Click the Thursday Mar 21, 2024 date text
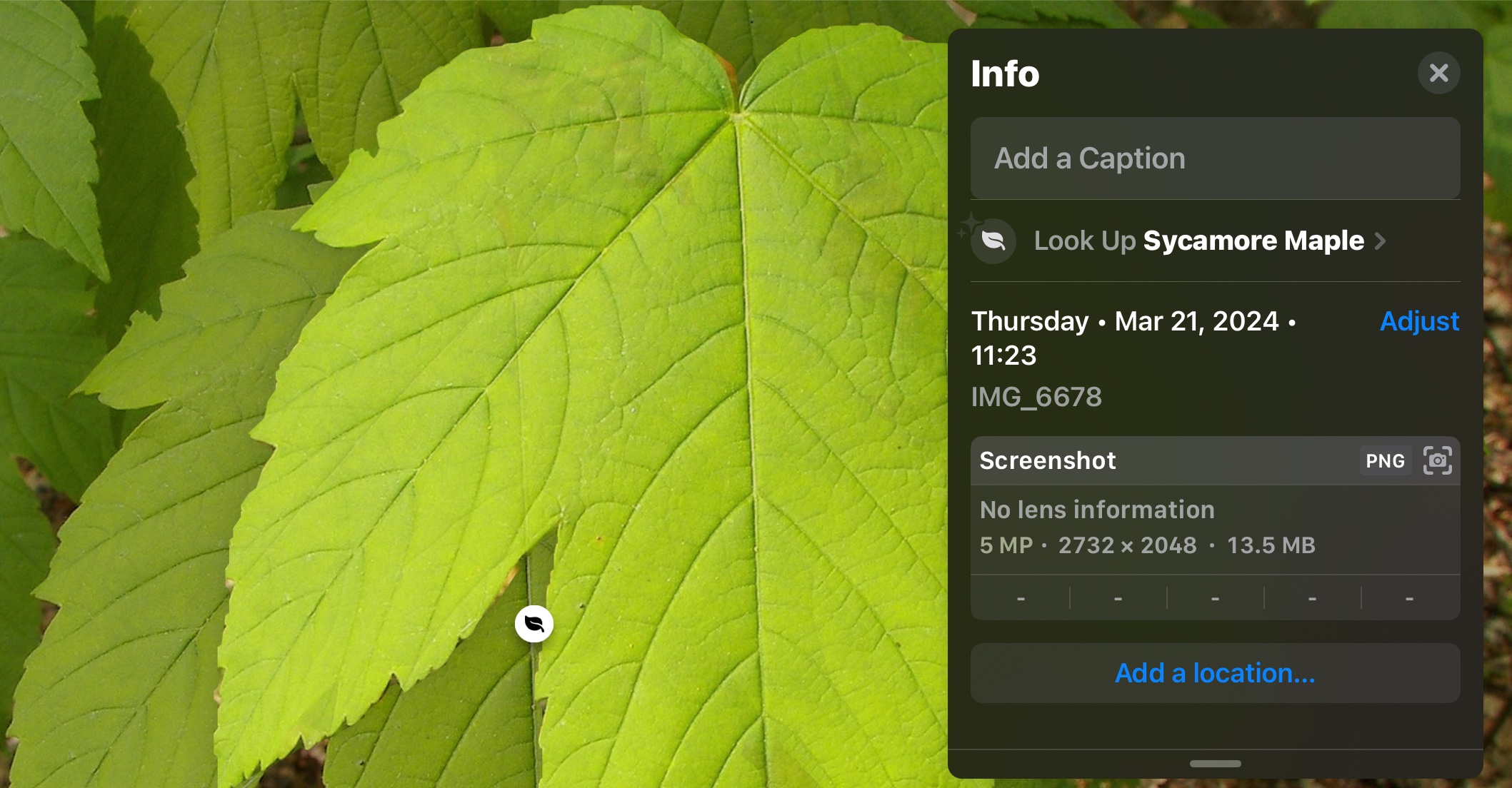 [x=1133, y=322]
